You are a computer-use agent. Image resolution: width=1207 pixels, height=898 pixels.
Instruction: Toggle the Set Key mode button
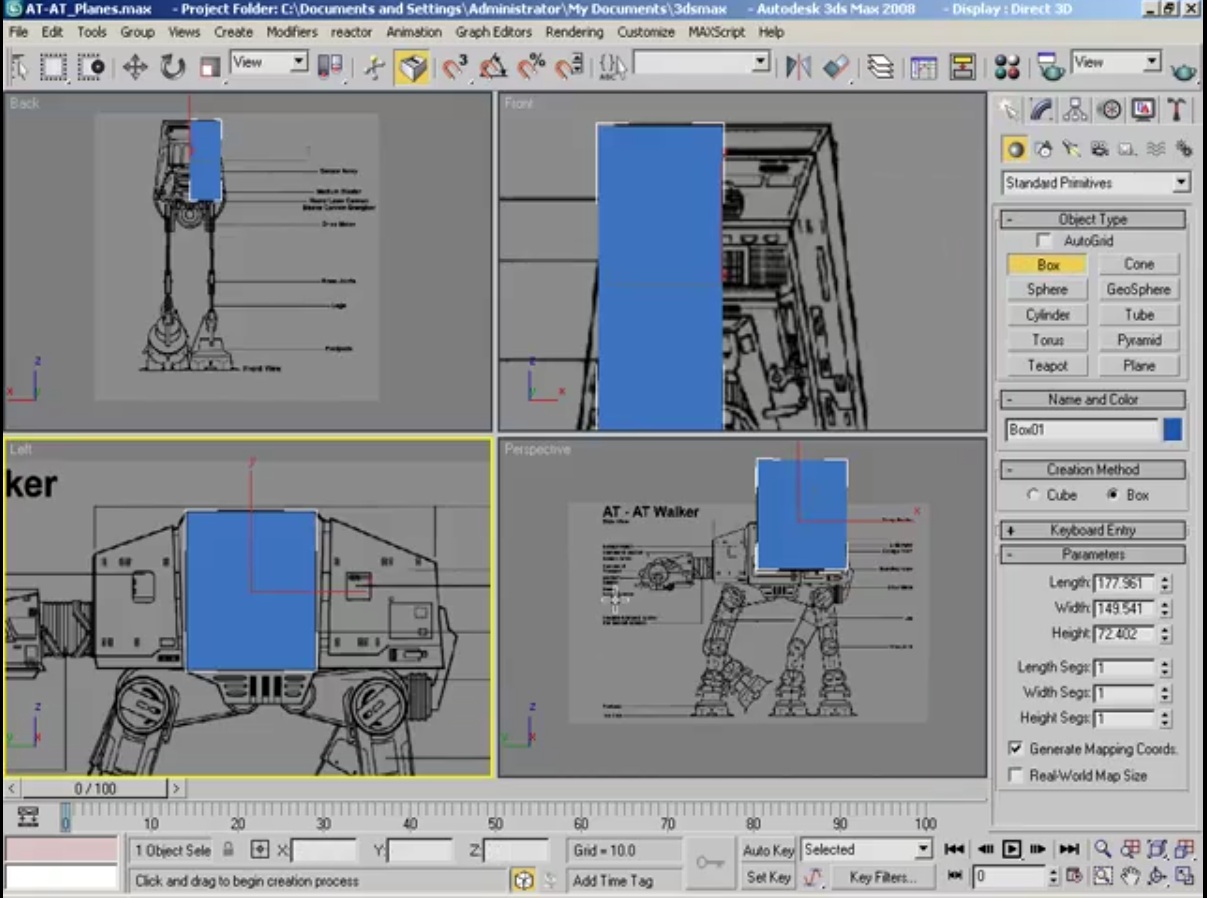[x=768, y=877]
